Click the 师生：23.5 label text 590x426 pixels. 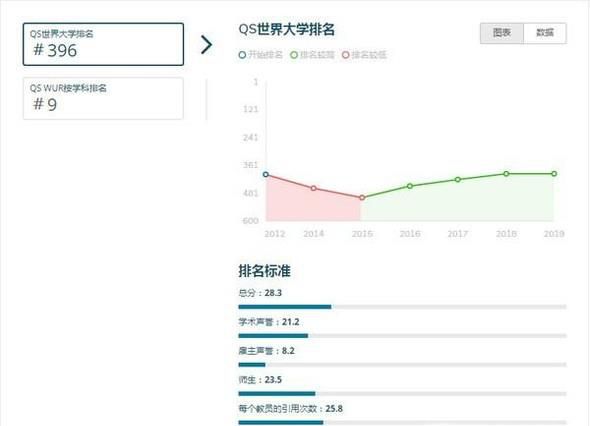[x=260, y=379]
